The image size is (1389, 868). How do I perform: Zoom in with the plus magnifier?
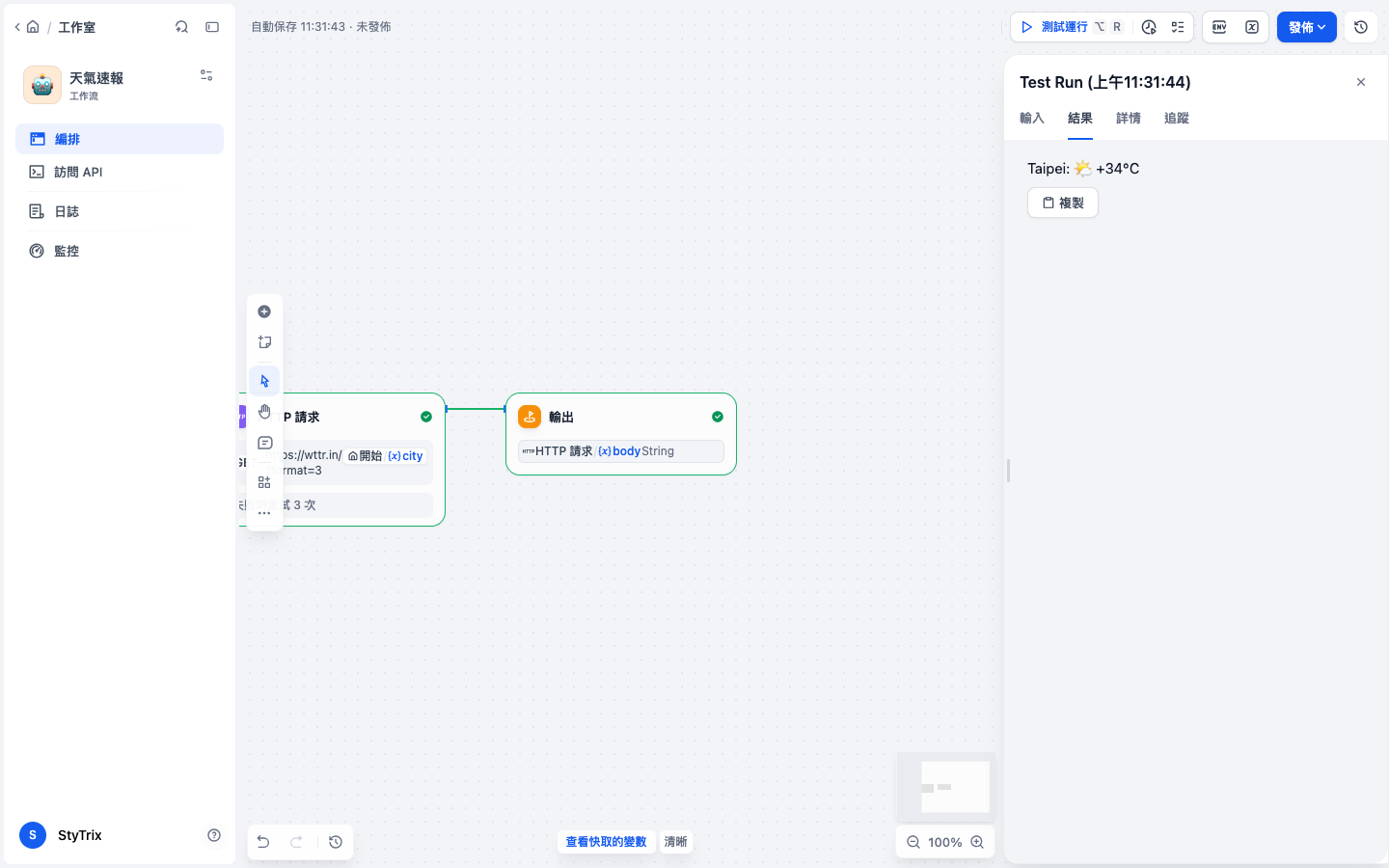977,842
